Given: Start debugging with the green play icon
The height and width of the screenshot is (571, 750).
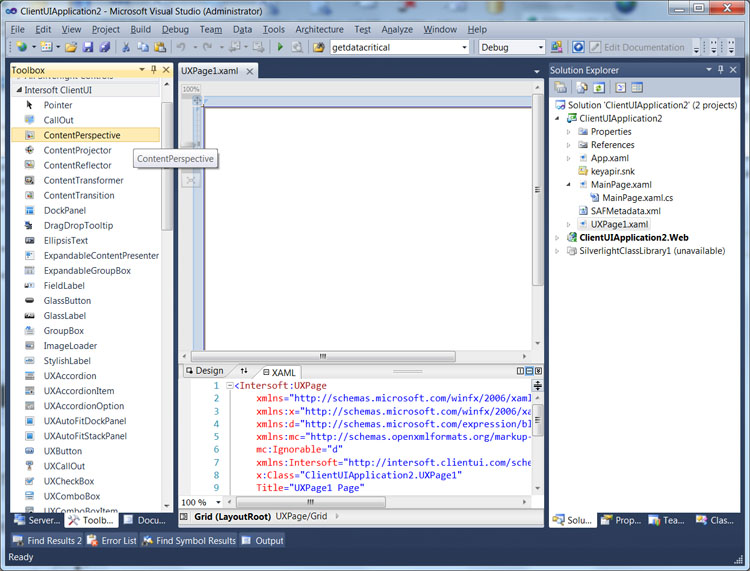Looking at the screenshot, I should (280, 47).
